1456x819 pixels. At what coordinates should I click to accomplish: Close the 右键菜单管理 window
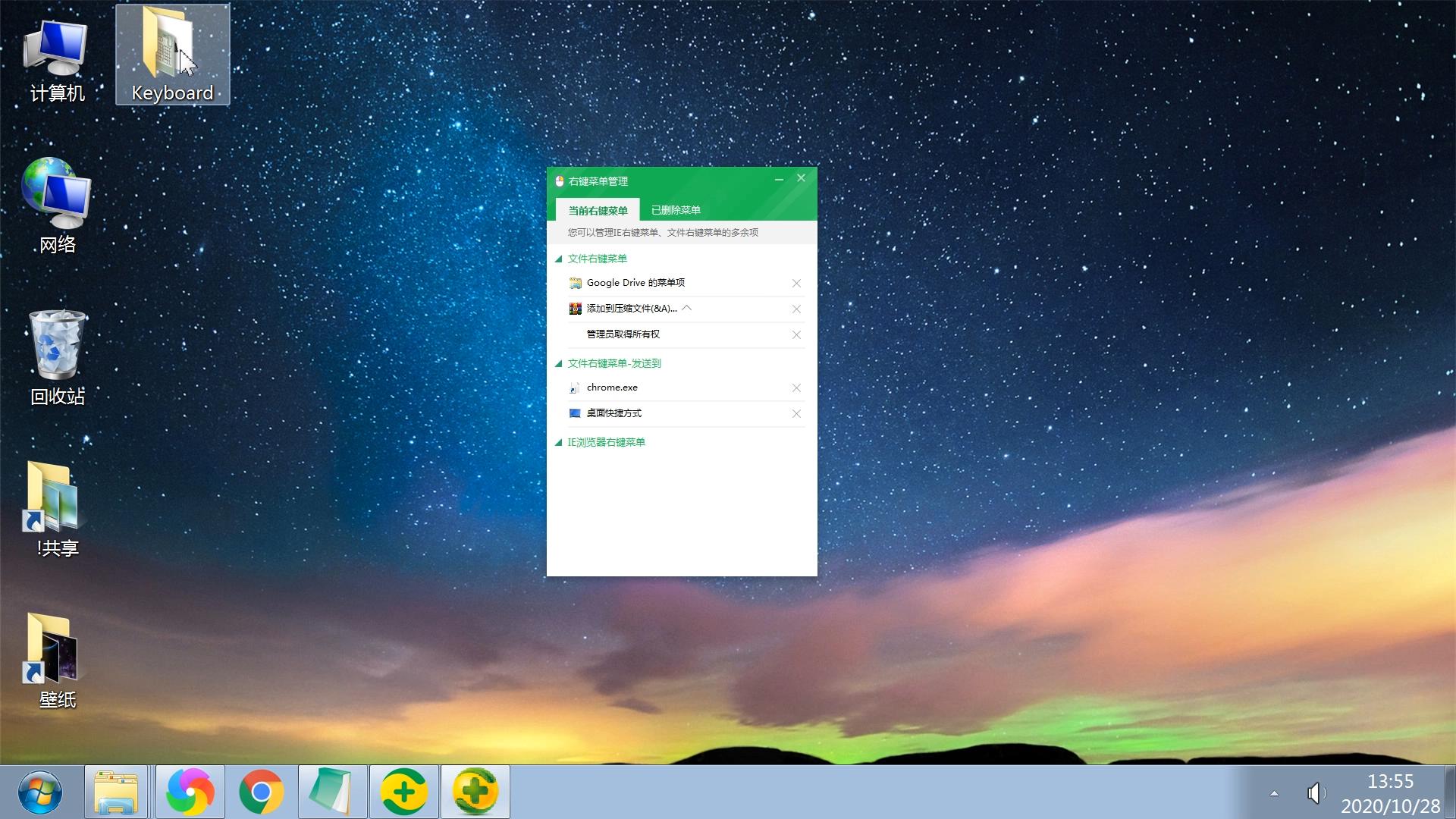[801, 178]
